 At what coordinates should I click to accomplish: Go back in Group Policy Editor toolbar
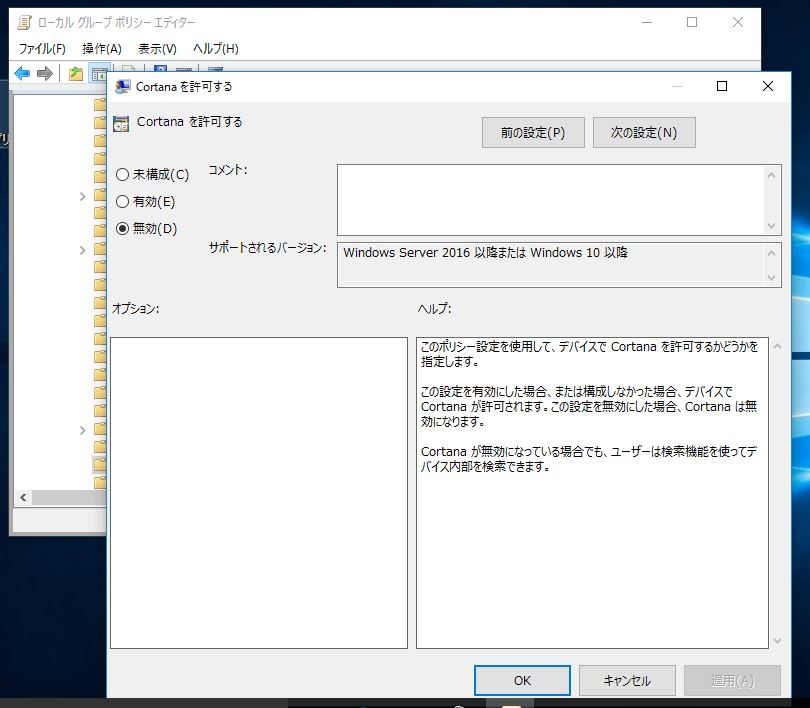[22, 73]
